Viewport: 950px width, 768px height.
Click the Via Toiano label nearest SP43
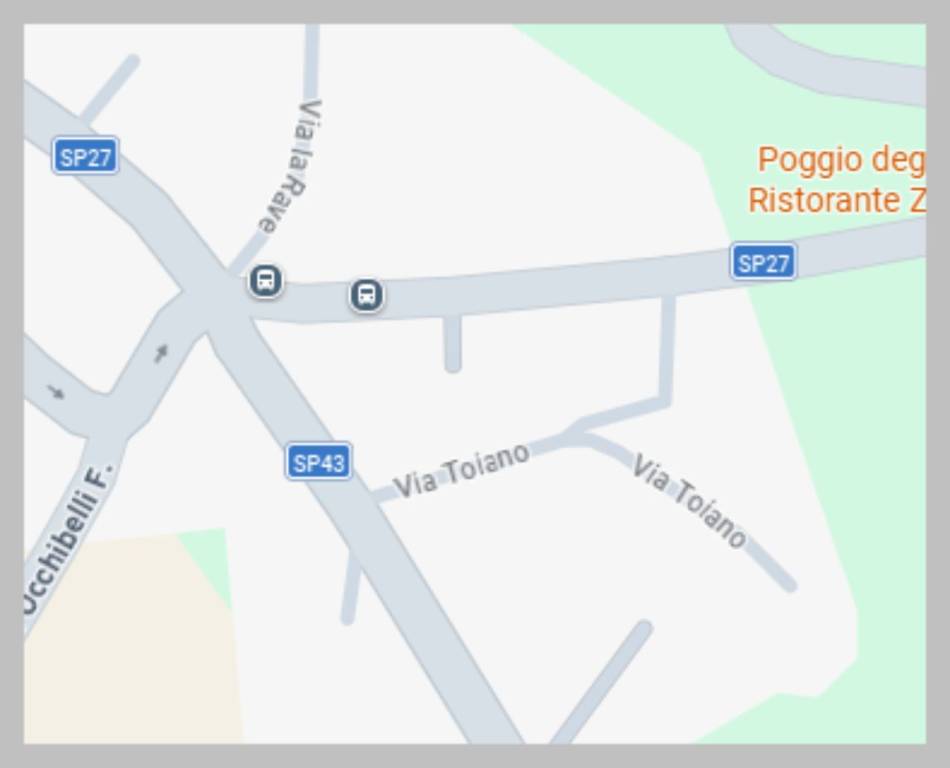pos(462,471)
